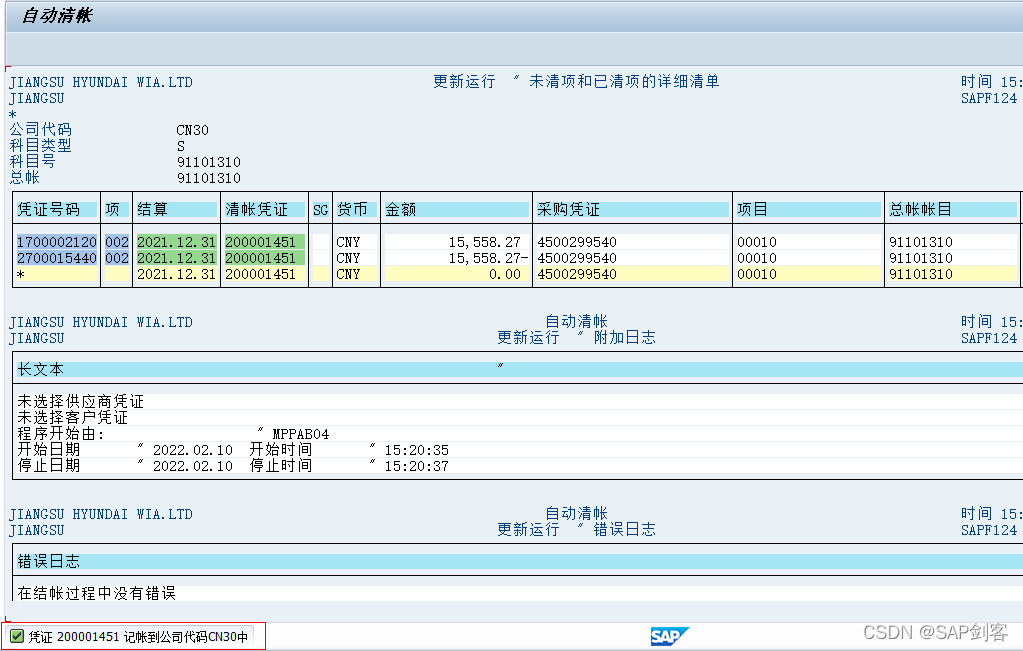The width and height of the screenshot is (1023, 651).
Task: Click the CNY currency cell in the total row
Action: pyautogui.click(x=348, y=275)
